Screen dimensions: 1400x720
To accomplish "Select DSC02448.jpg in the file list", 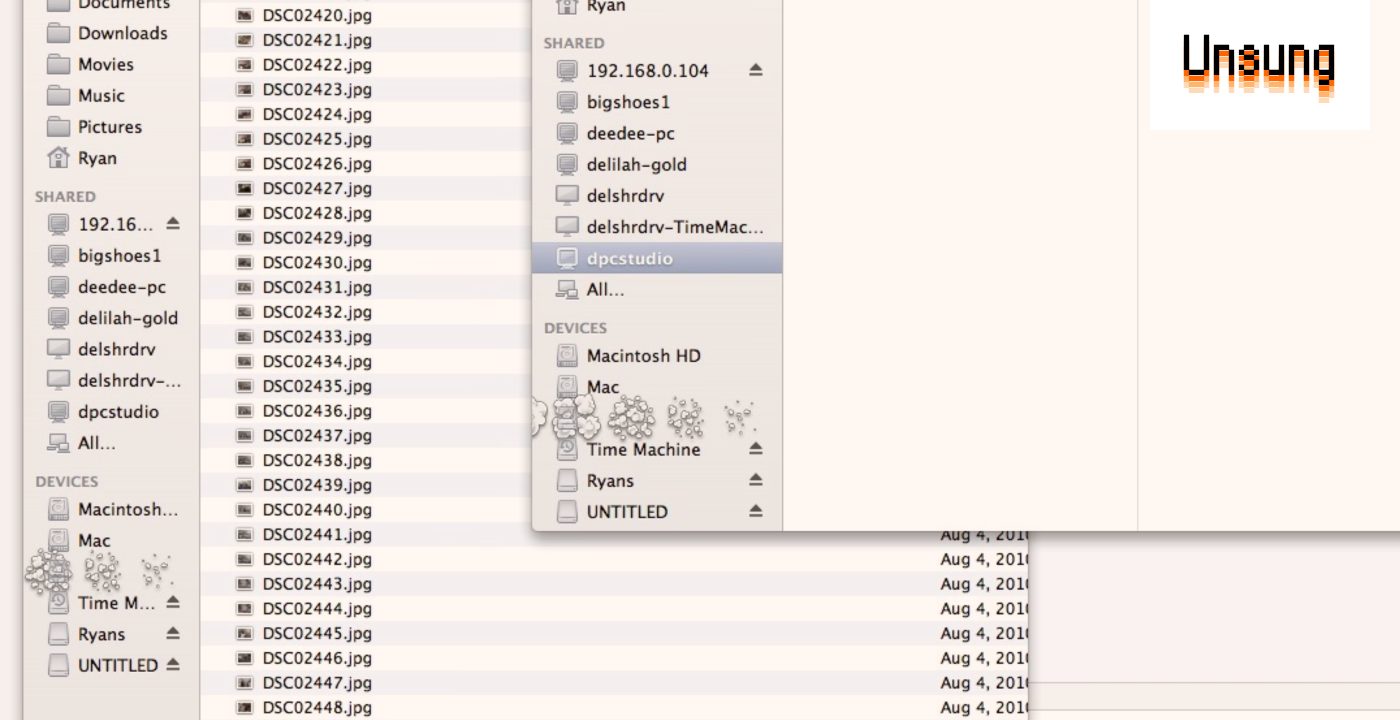I will point(311,706).
